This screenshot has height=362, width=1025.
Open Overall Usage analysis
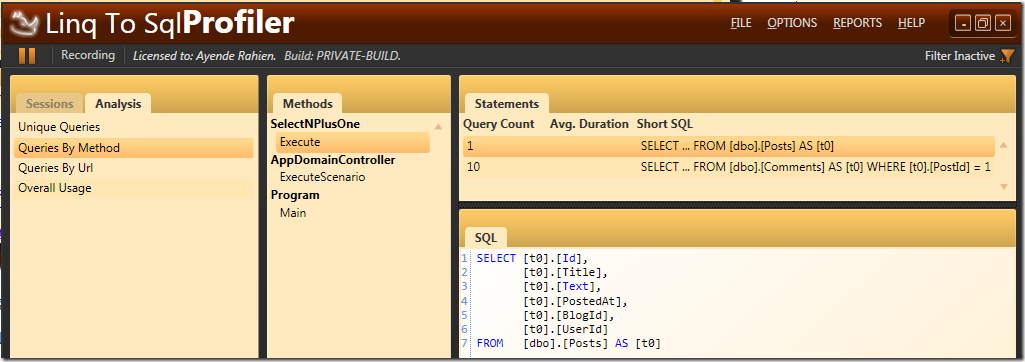[x=133, y=188]
